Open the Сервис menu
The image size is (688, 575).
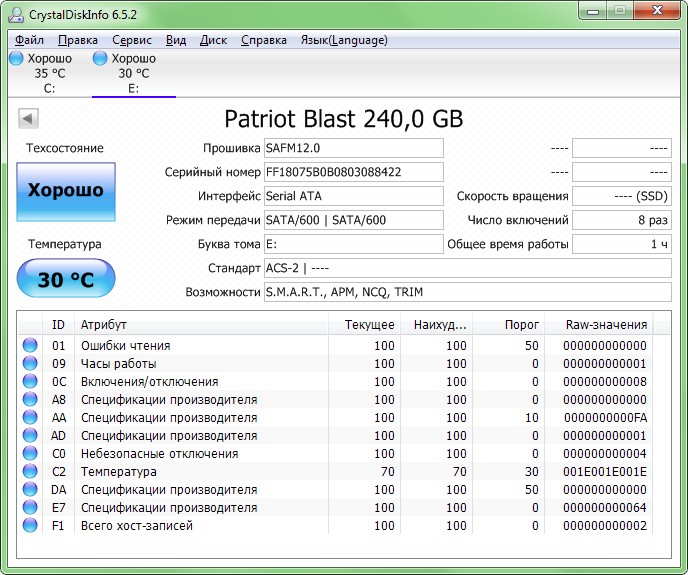click(x=132, y=40)
